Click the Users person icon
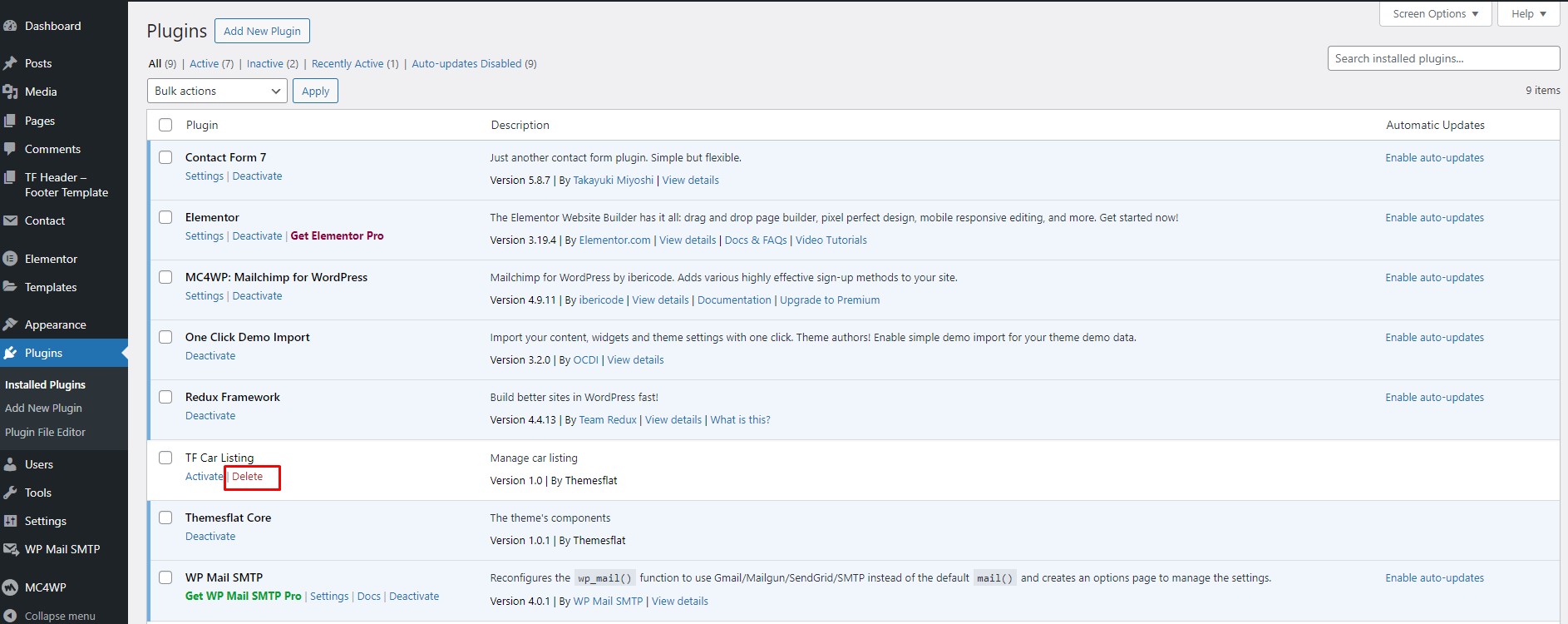This screenshot has height=624, width=1568. pos(10,464)
